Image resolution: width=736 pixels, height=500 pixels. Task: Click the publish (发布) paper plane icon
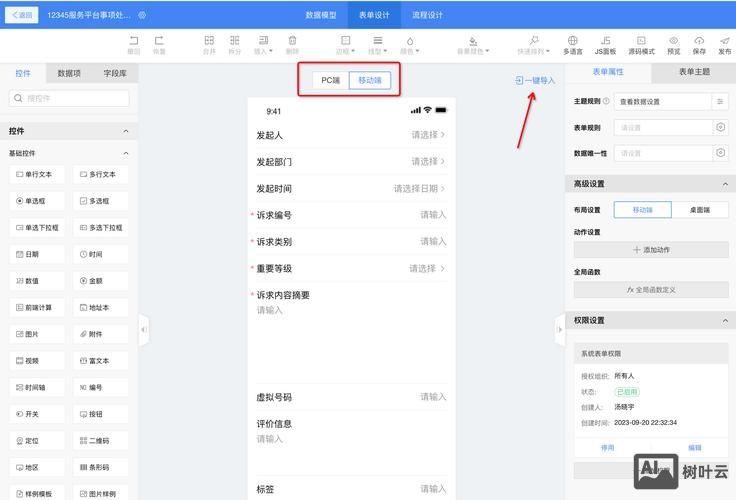pyautogui.click(x=725, y=41)
